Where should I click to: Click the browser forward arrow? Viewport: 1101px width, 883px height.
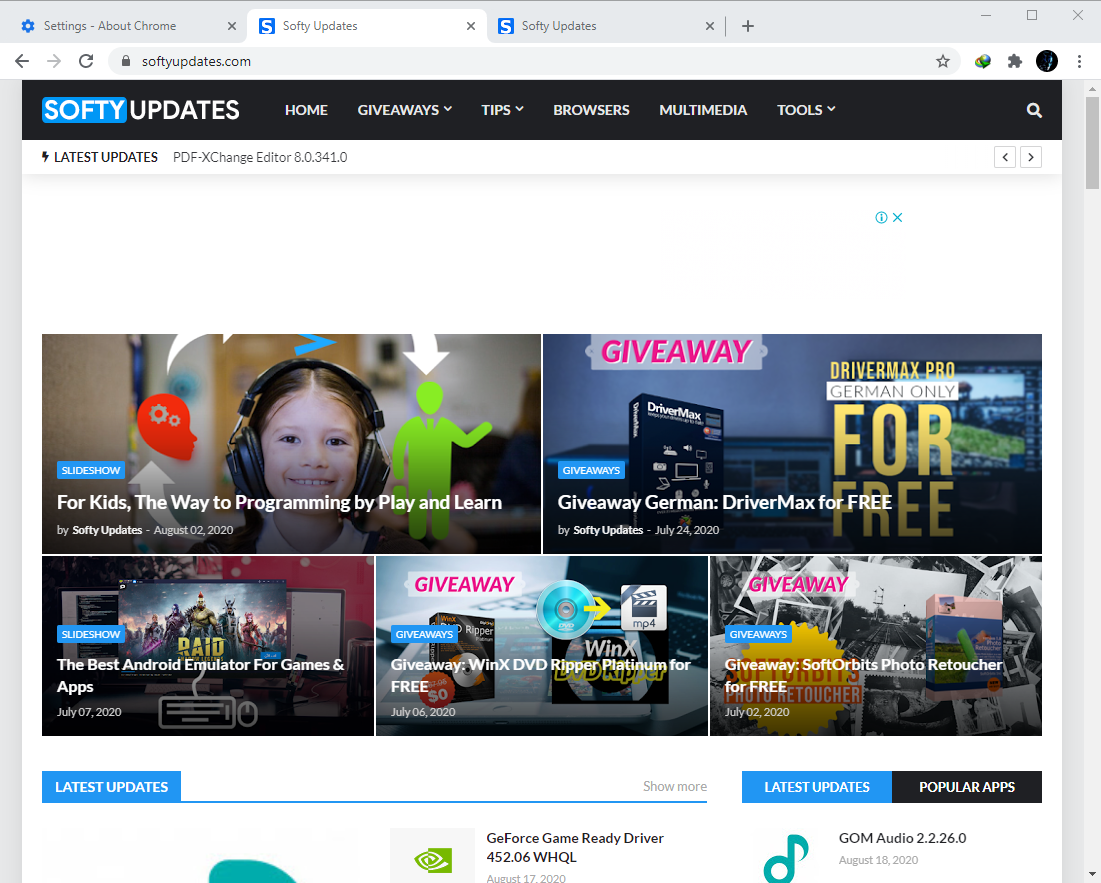pos(54,61)
